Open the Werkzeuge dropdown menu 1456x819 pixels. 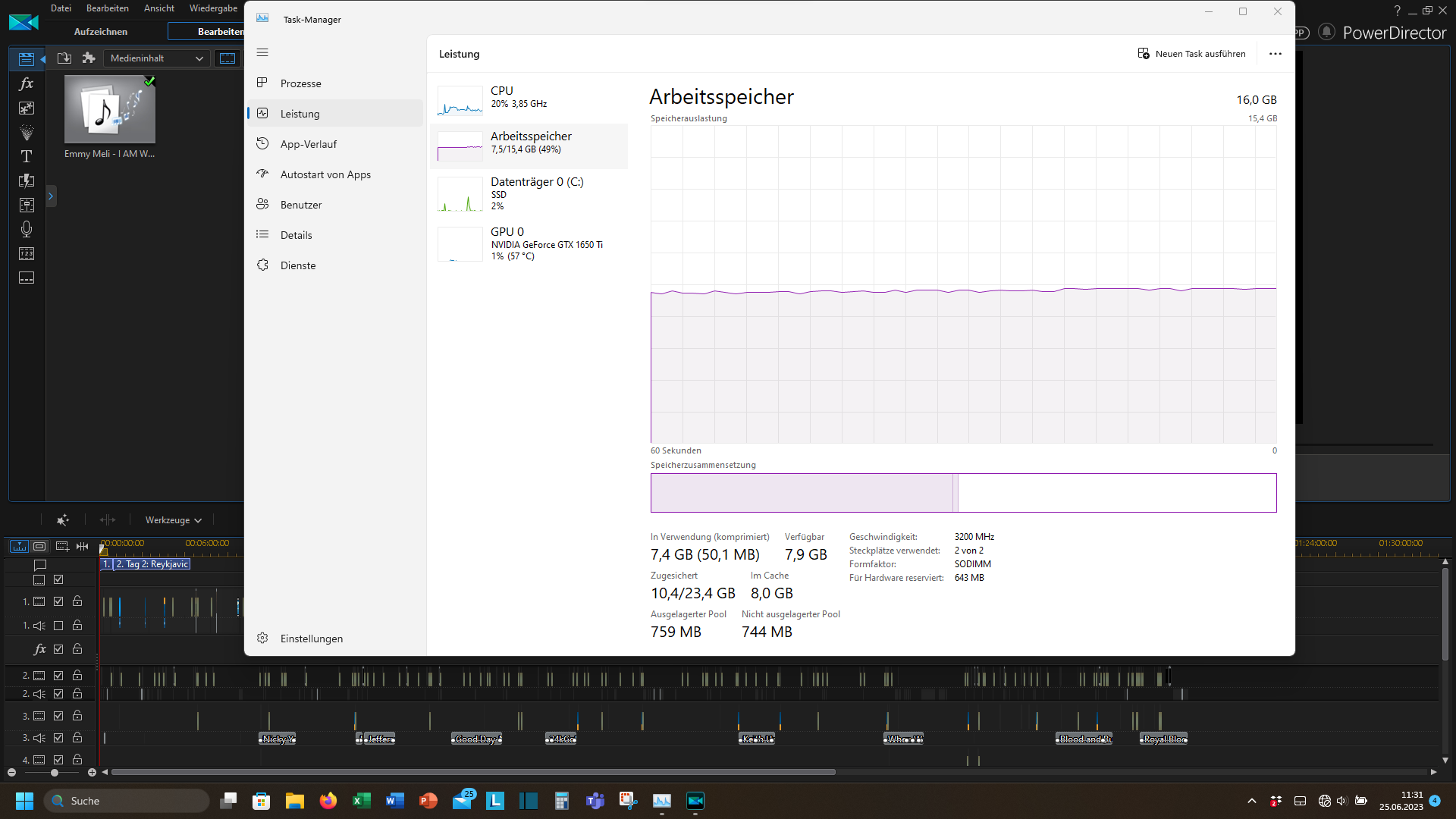tap(173, 520)
